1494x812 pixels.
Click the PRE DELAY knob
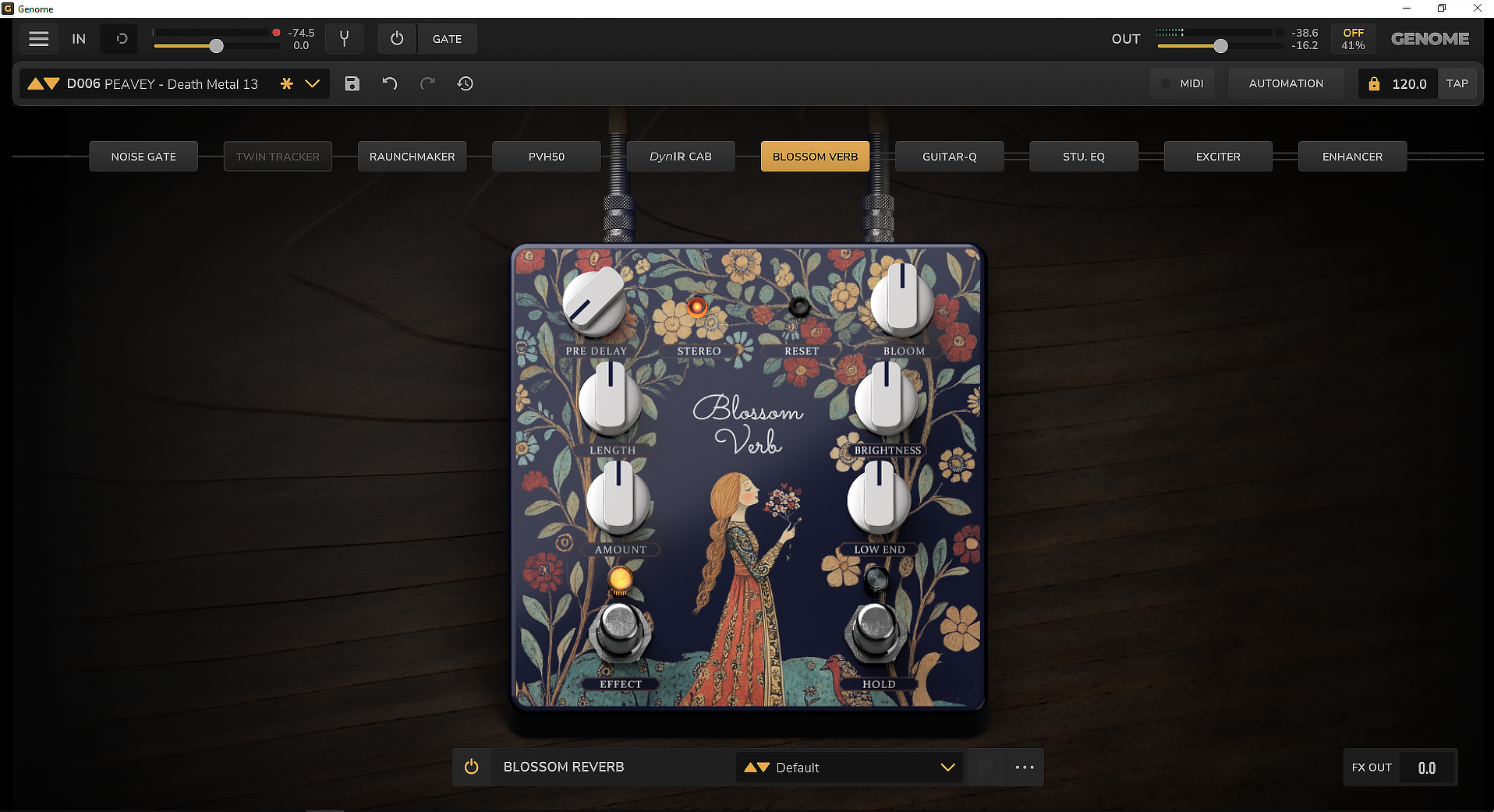[595, 303]
